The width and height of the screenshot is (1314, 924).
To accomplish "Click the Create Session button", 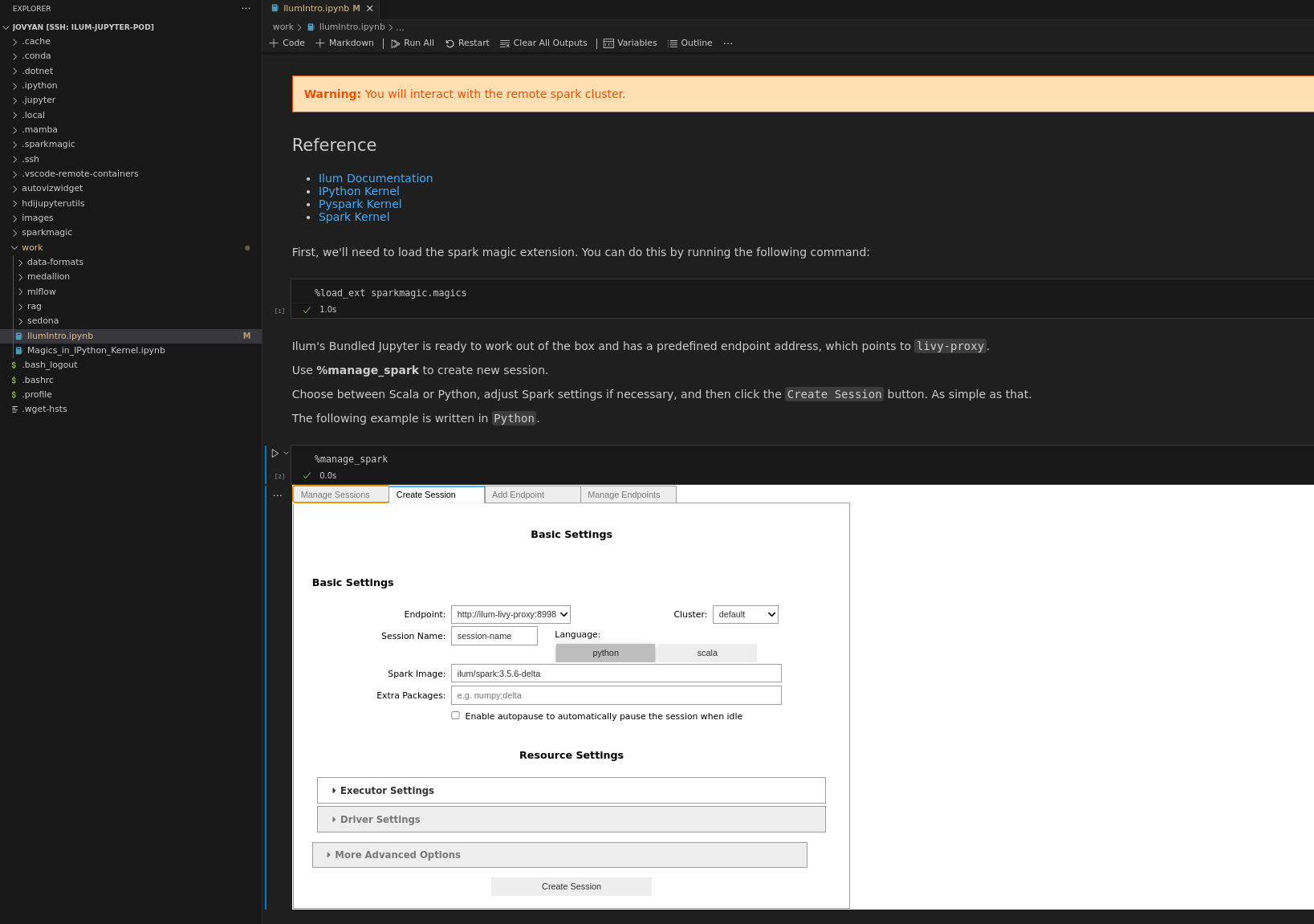I will click(x=571, y=886).
